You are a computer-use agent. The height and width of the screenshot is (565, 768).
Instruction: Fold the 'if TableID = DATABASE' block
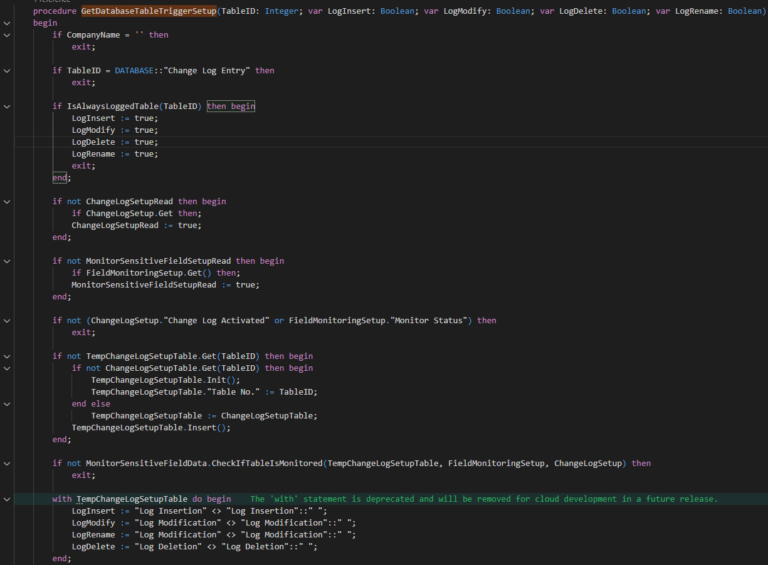click(x=8, y=70)
